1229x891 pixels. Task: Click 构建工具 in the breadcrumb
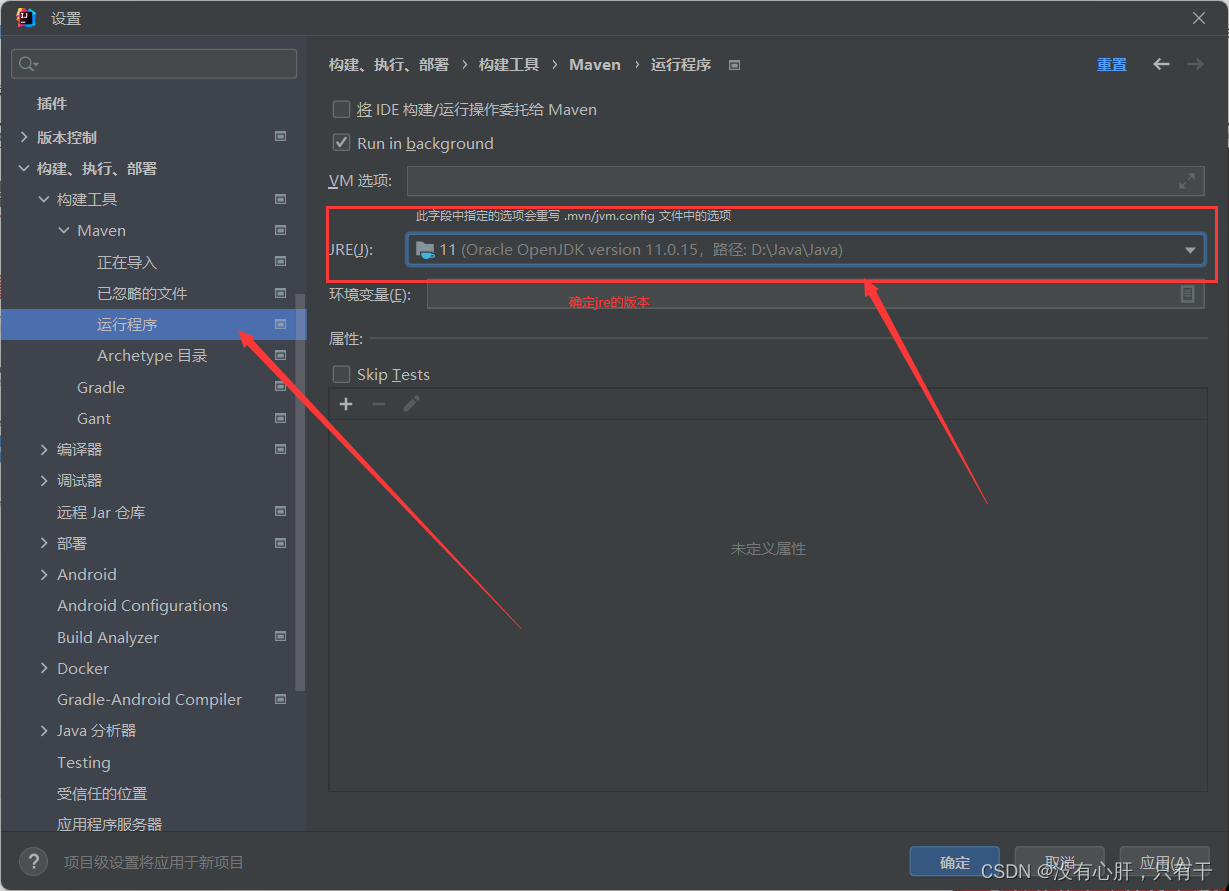pos(509,64)
